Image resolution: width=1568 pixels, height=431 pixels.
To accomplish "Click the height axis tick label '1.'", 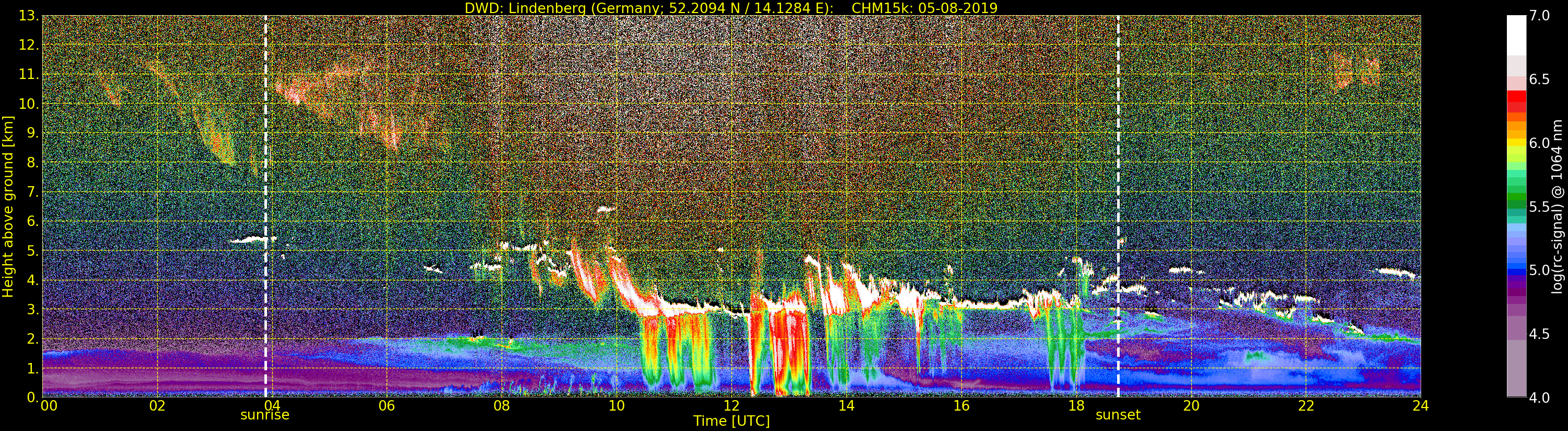I will click(33, 368).
